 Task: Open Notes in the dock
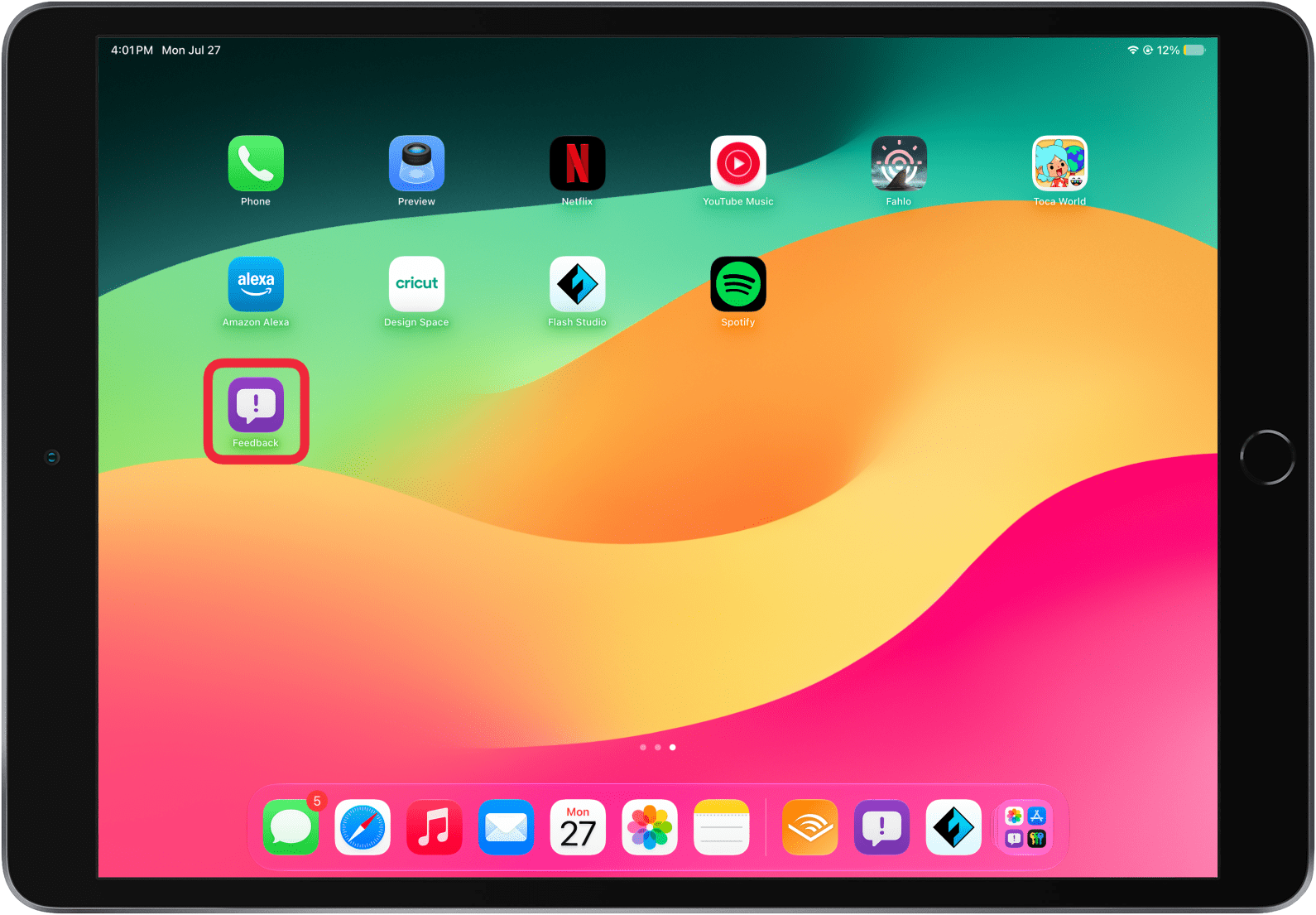(722, 827)
